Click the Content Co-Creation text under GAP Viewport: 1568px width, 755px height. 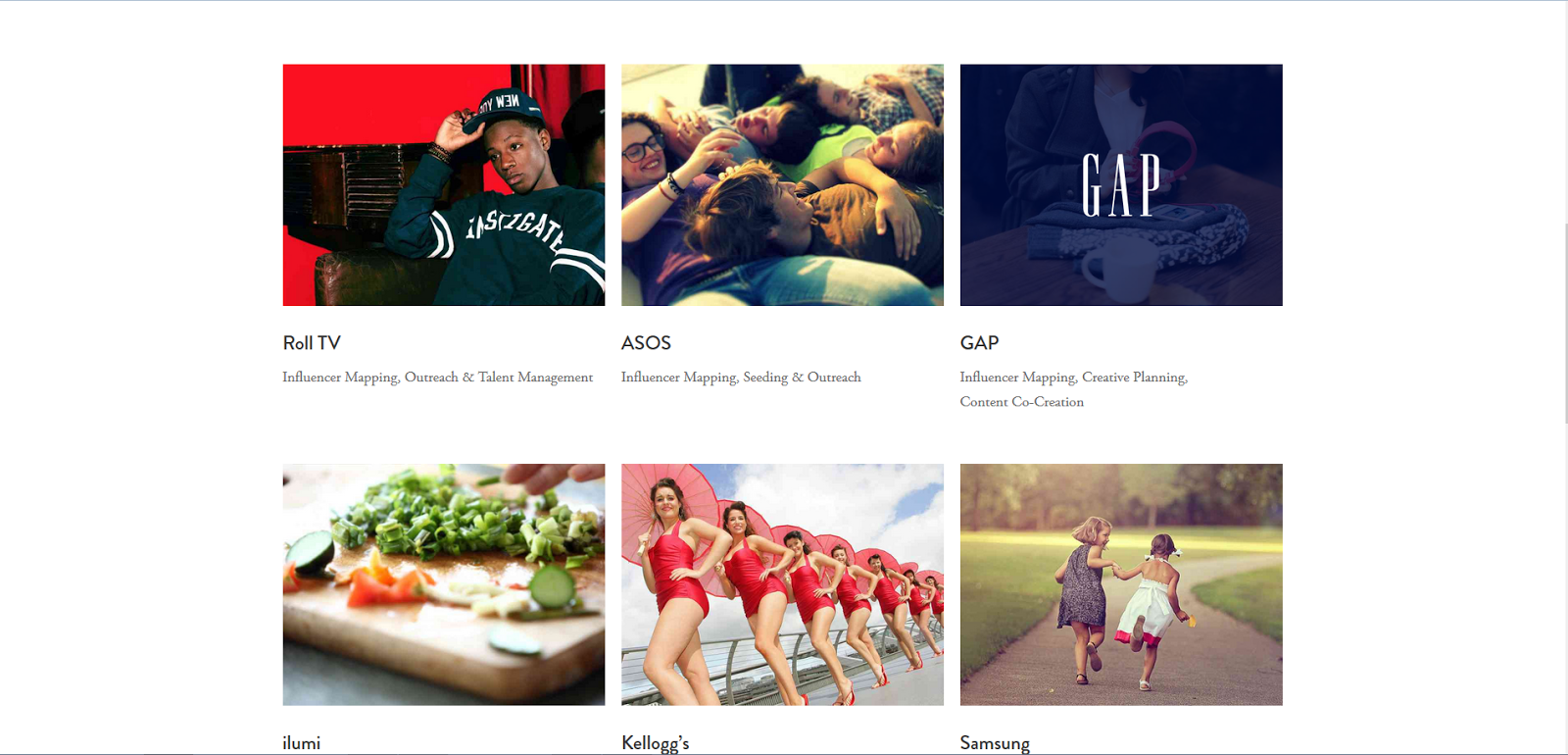(x=1022, y=402)
